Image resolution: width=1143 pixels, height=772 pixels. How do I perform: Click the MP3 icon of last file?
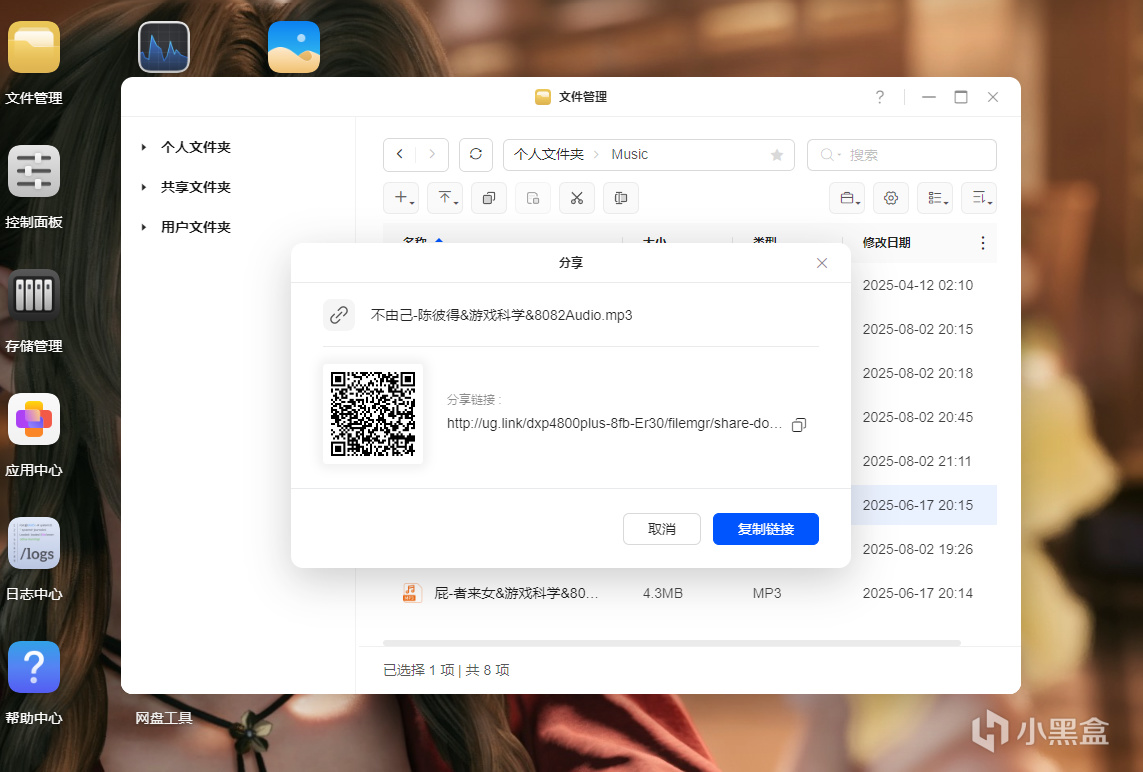tap(410, 593)
